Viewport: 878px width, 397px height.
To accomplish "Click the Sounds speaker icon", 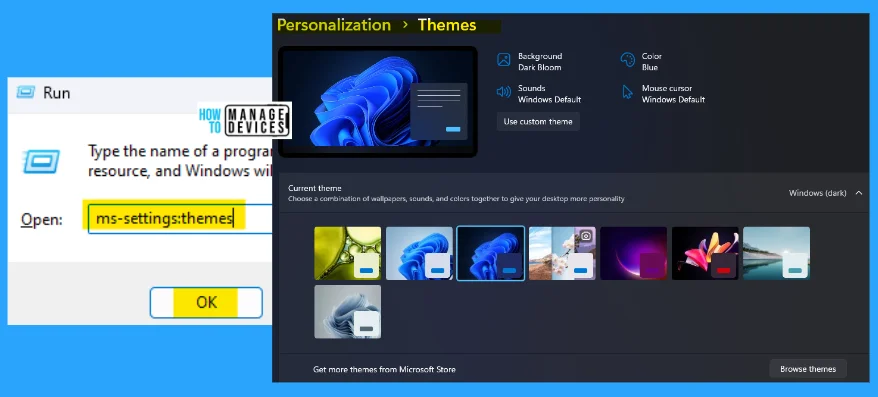I will (x=504, y=92).
